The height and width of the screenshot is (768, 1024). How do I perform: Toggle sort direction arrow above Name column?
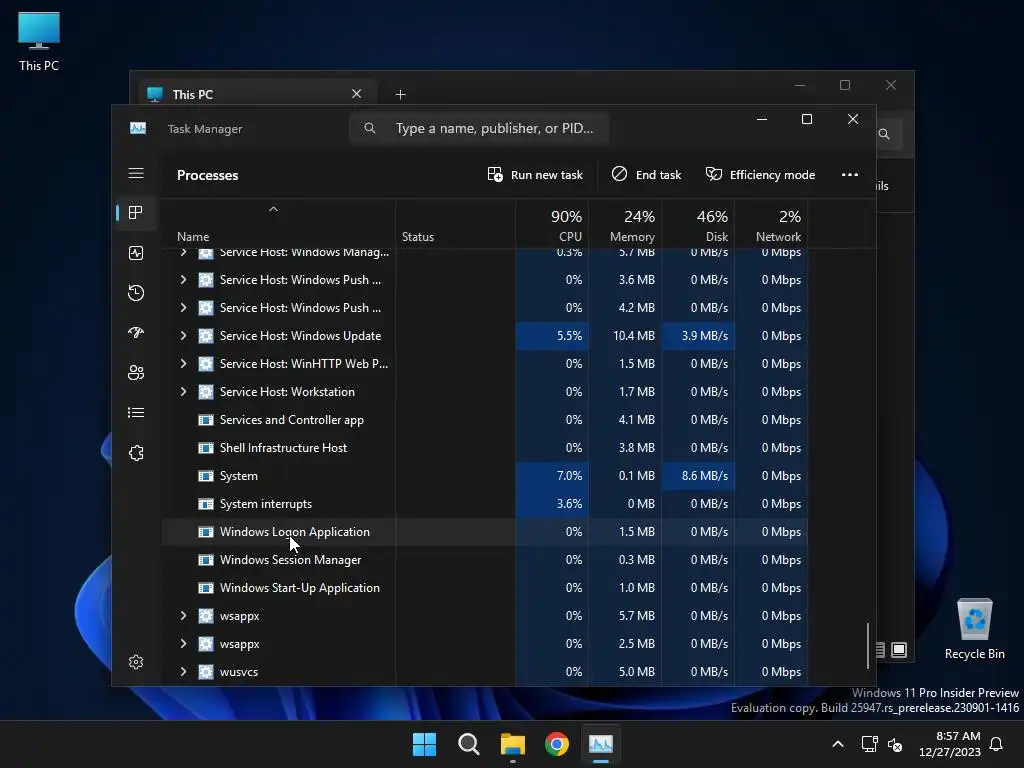tap(274, 209)
